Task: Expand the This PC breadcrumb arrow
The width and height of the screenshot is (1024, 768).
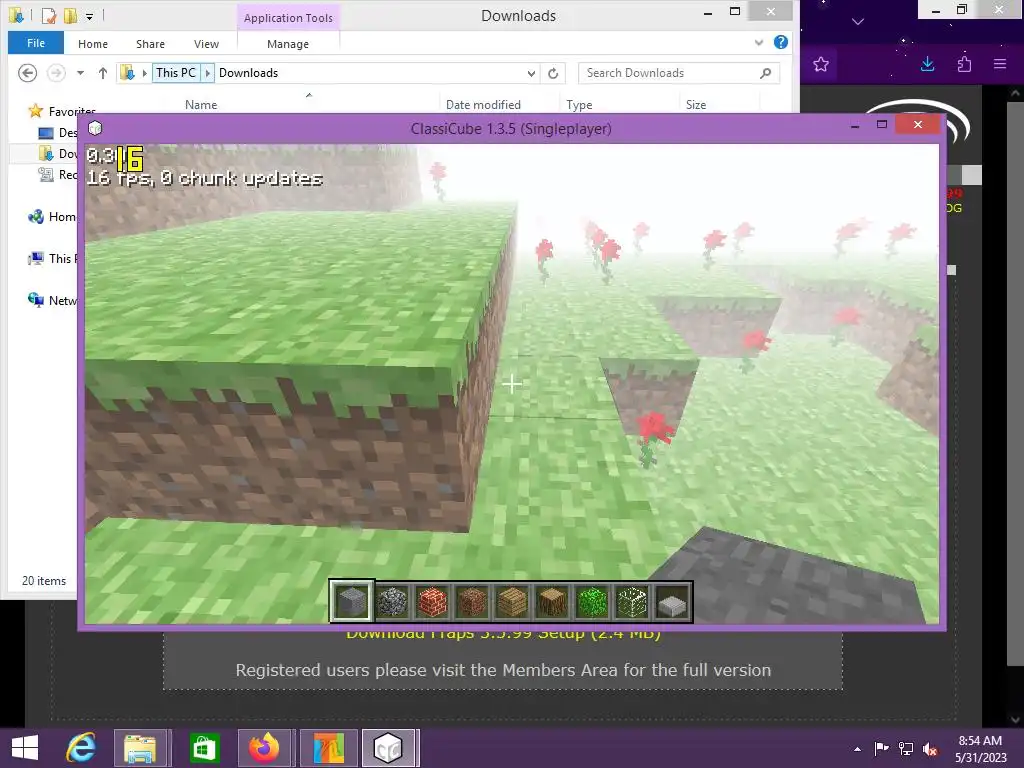Action: [208, 73]
